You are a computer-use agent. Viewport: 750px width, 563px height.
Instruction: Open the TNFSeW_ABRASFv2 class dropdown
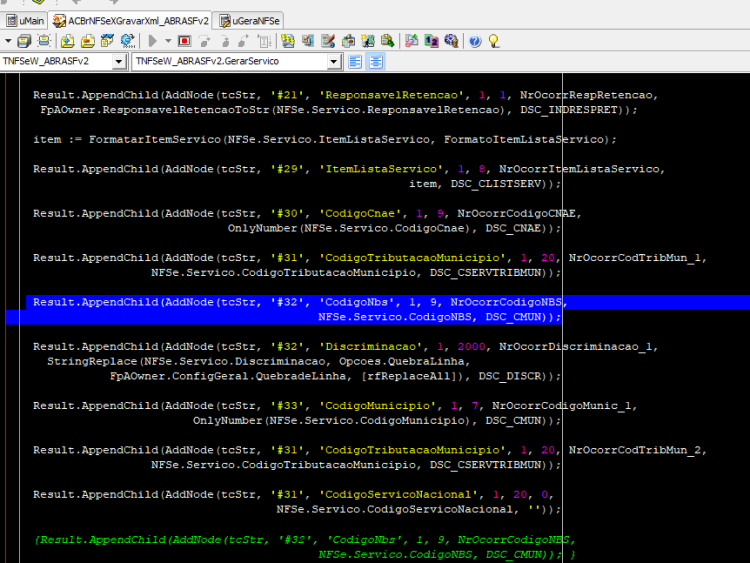pyautogui.click(x=118, y=62)
